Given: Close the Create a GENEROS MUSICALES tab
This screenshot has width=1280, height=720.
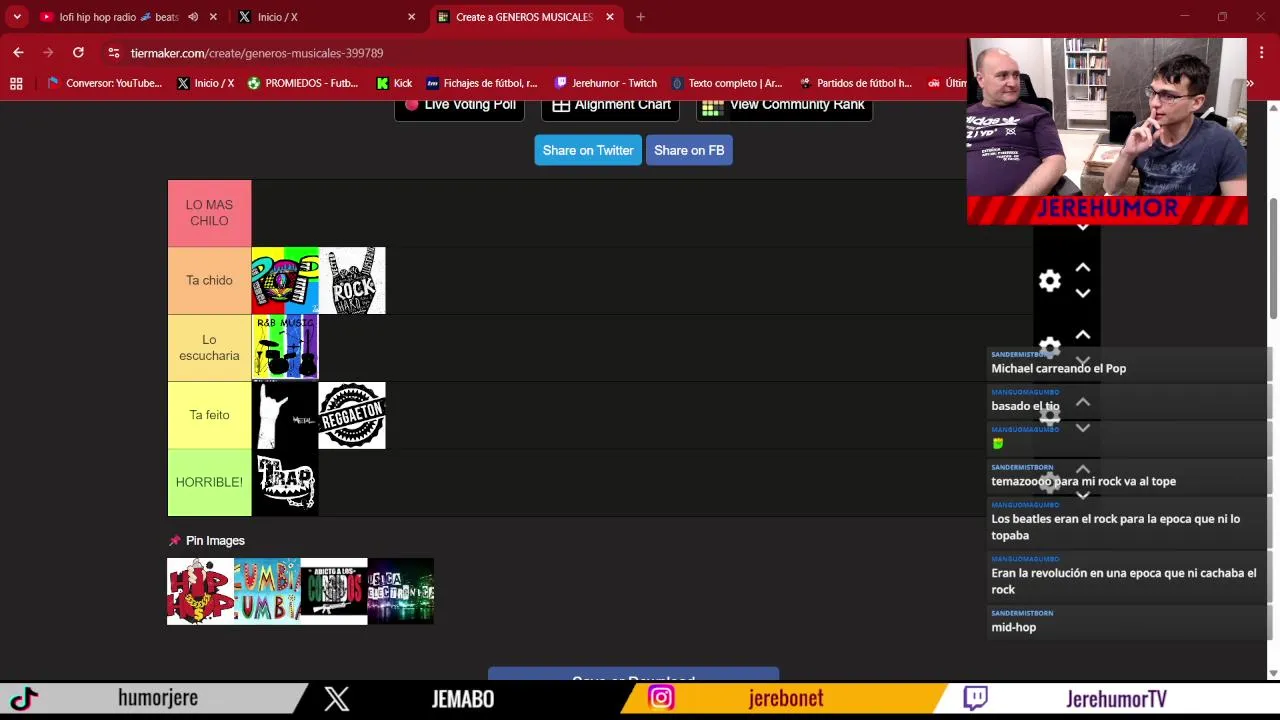Looking at the screenshot, I should pos(610,17).
